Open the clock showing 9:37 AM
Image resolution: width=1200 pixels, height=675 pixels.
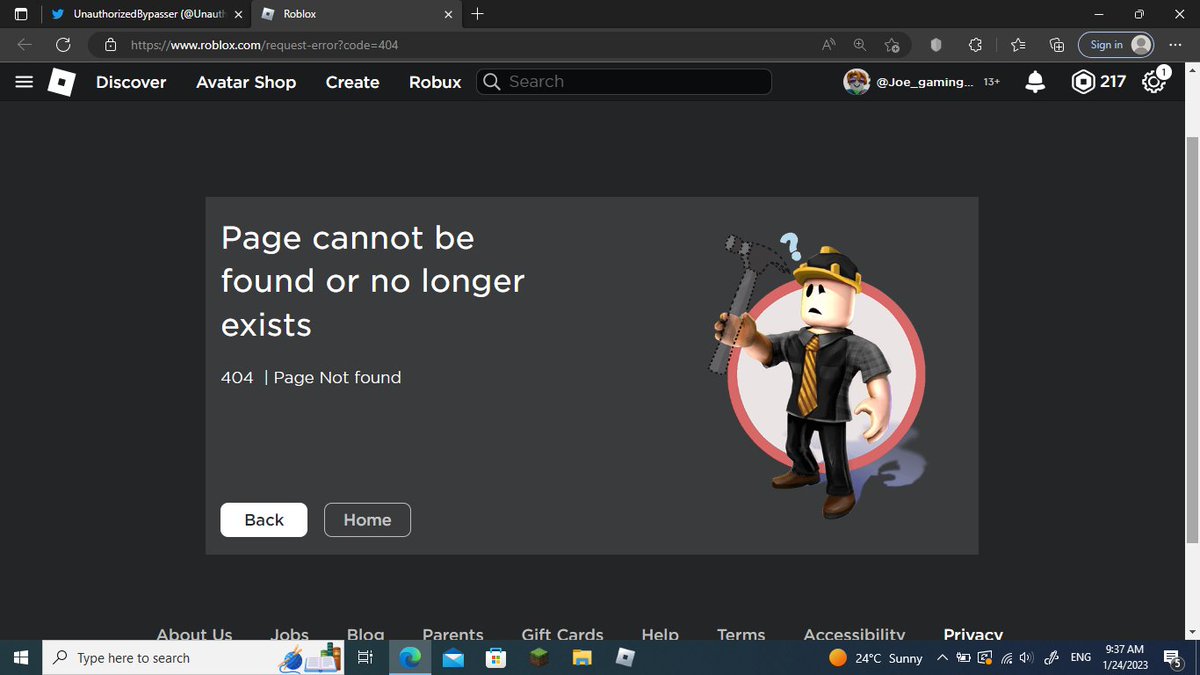pos(1125,657)
